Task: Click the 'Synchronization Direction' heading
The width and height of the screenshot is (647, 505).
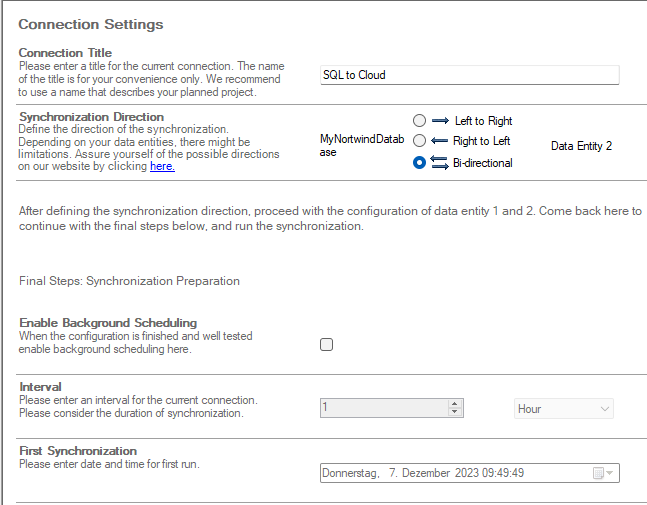Action: click(x=92, y=117)
